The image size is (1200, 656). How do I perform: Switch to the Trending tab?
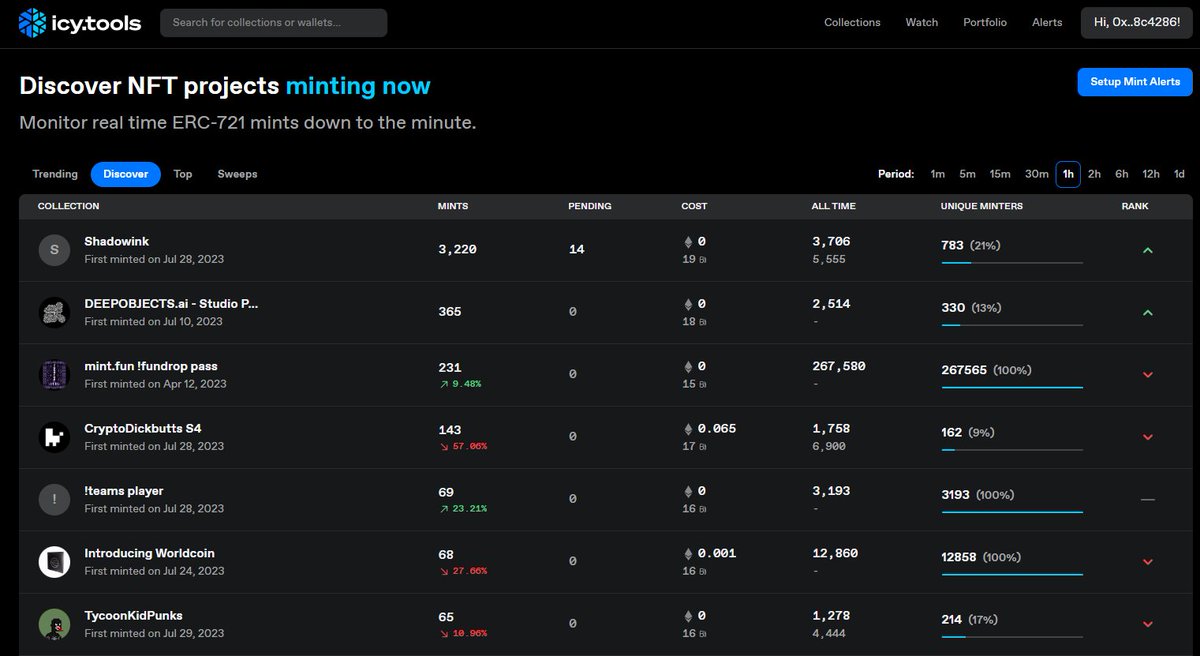coord(55,174)
